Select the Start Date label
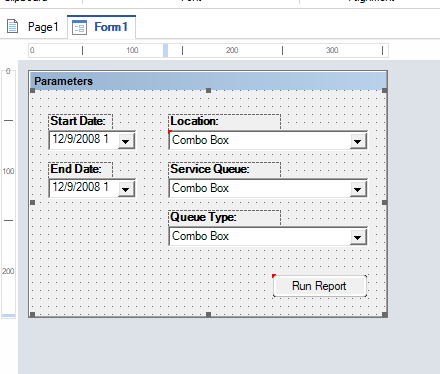This screenshot has height=374, width=440. click(80, 121)
